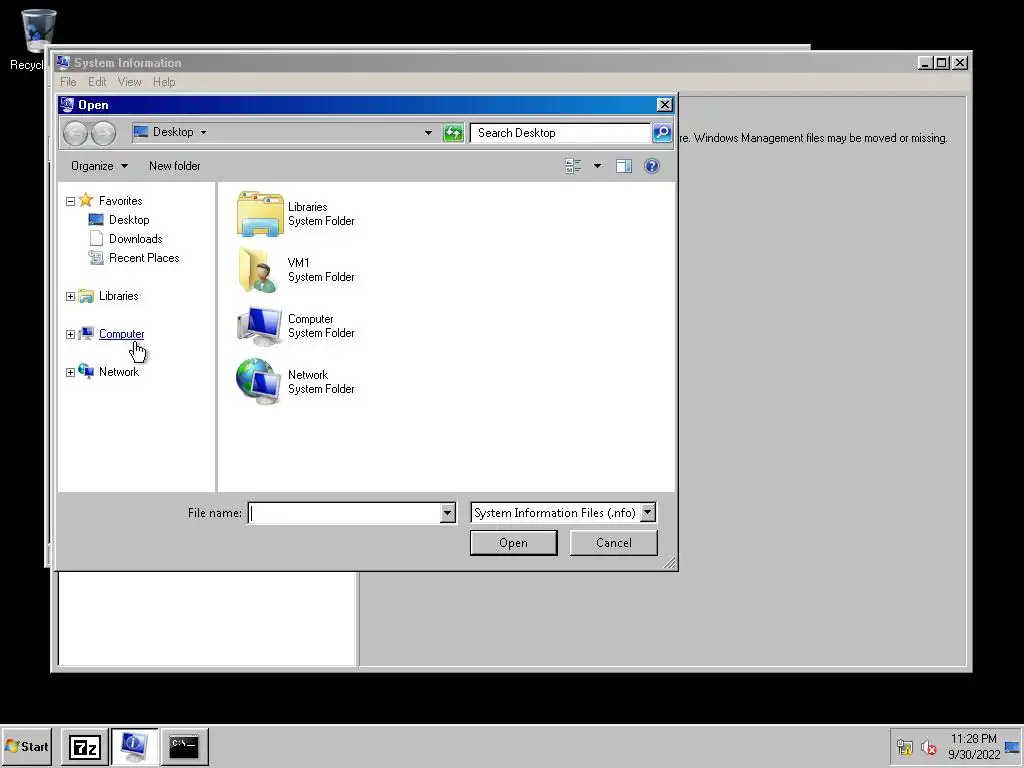Click the Search Desktop magnifier icon
The height and width of the screenshot is (768, 1024).
click(662, 133)
